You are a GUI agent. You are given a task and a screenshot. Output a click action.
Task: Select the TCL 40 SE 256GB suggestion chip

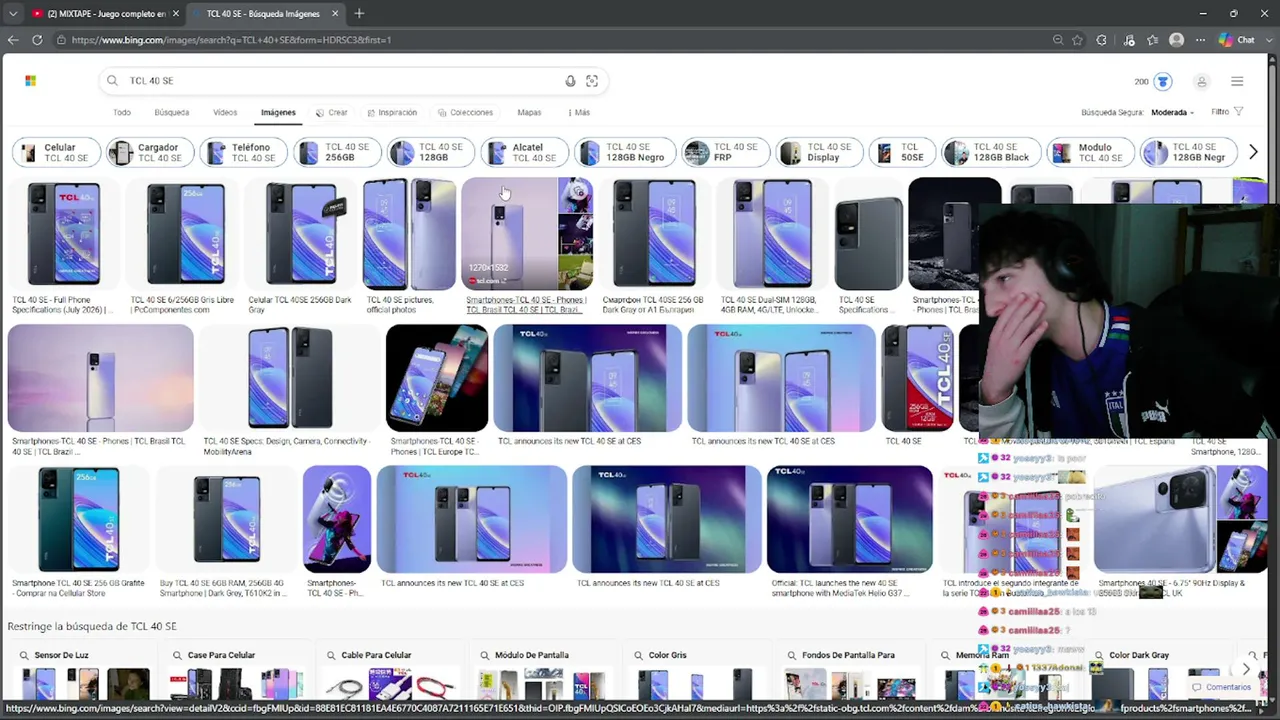click(337, 152)
